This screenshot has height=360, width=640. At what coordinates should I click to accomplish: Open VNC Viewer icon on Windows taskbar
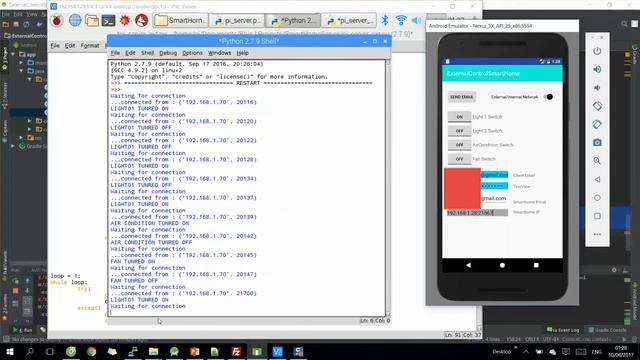[x=278, y=351]
